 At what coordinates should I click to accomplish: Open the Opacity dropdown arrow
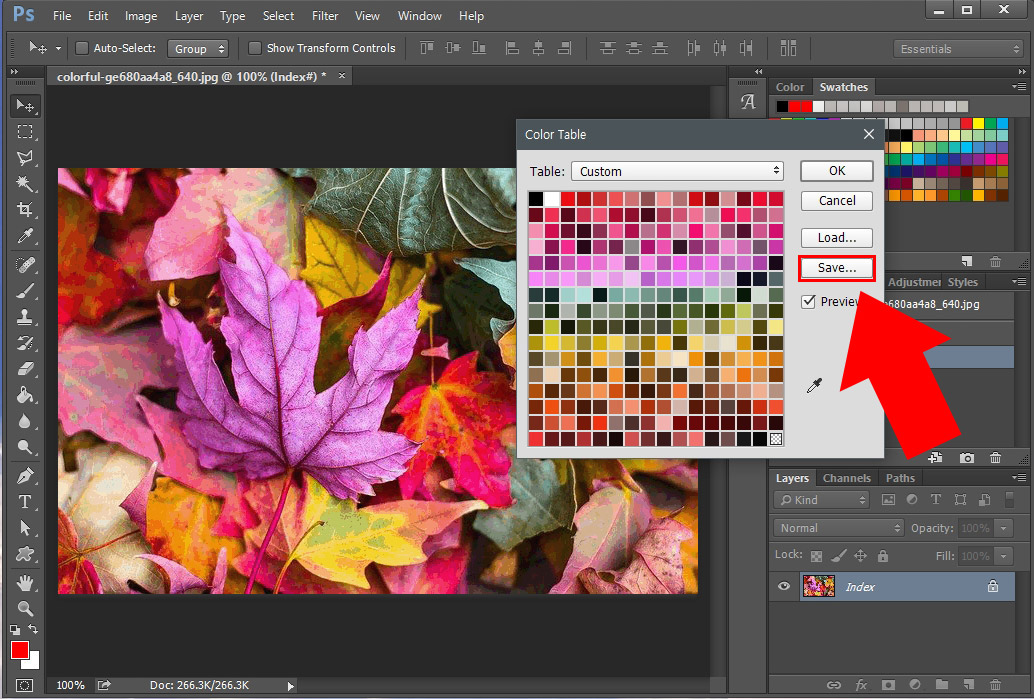(1004, 528)
